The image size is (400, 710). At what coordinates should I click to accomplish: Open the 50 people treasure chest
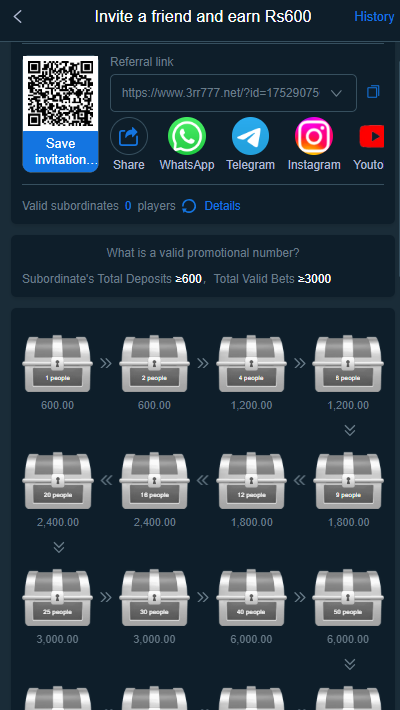(x=348, y=598)
